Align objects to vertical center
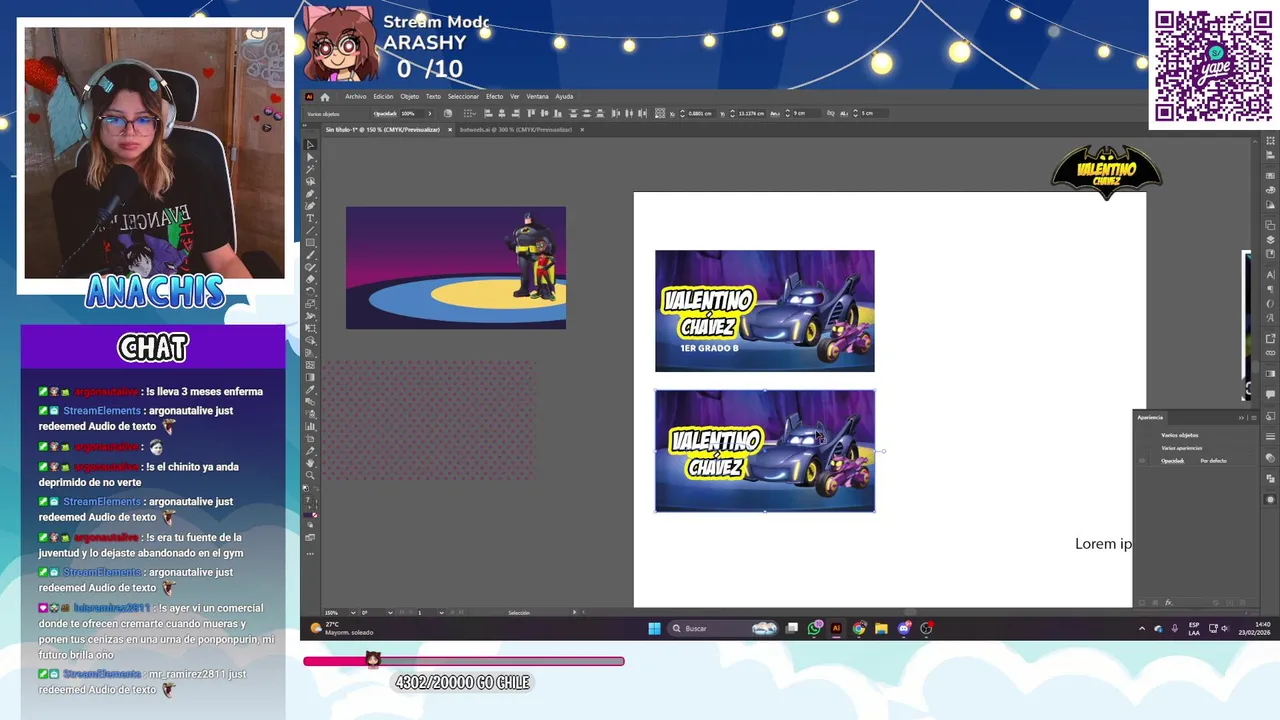 click(544, 113)
